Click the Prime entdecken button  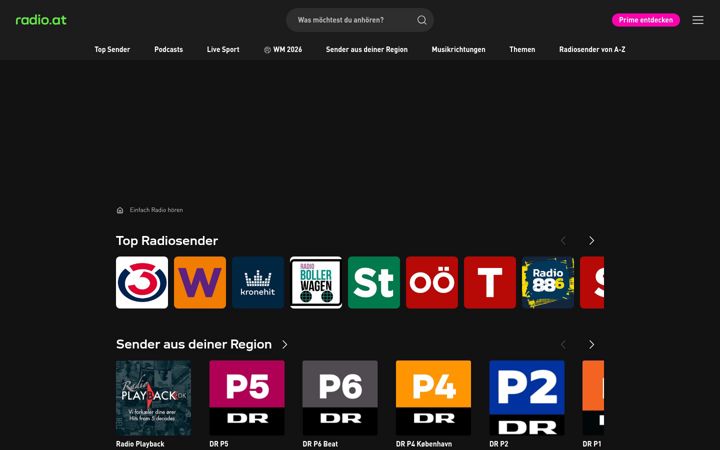[646, 20]
